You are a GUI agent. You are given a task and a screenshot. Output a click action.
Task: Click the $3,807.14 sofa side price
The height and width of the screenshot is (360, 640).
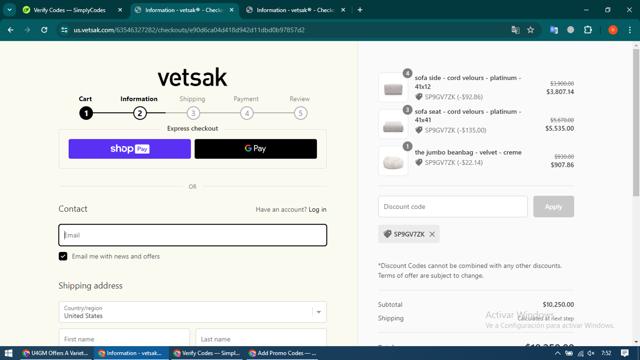(x=560, y=92)
